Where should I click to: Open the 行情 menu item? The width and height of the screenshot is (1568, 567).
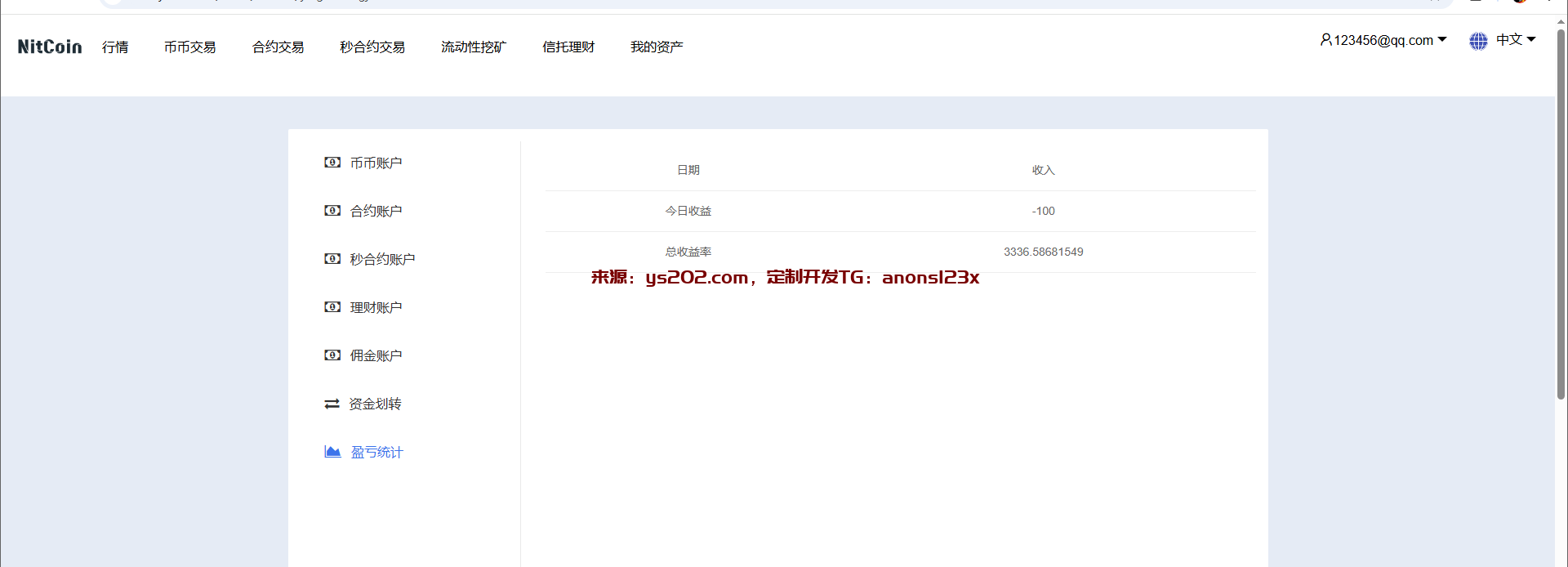tap(115, 47)
